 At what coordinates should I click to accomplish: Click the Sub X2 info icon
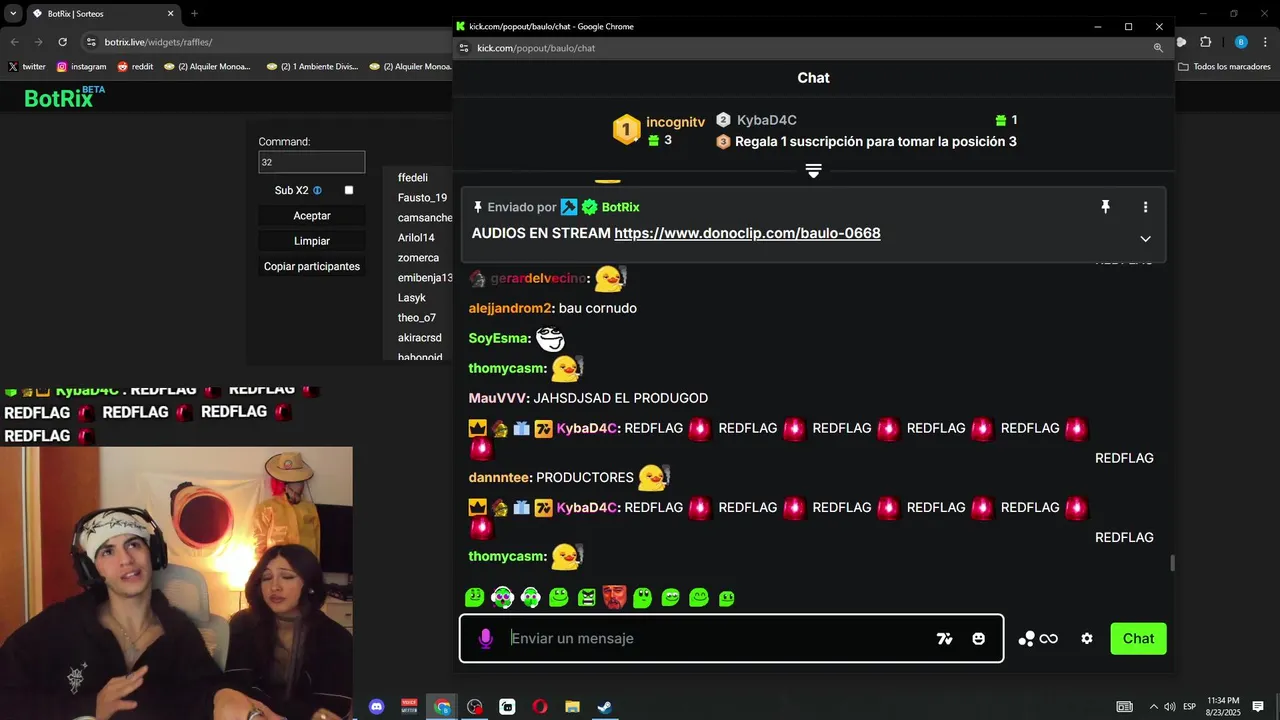tap(317, 190)
